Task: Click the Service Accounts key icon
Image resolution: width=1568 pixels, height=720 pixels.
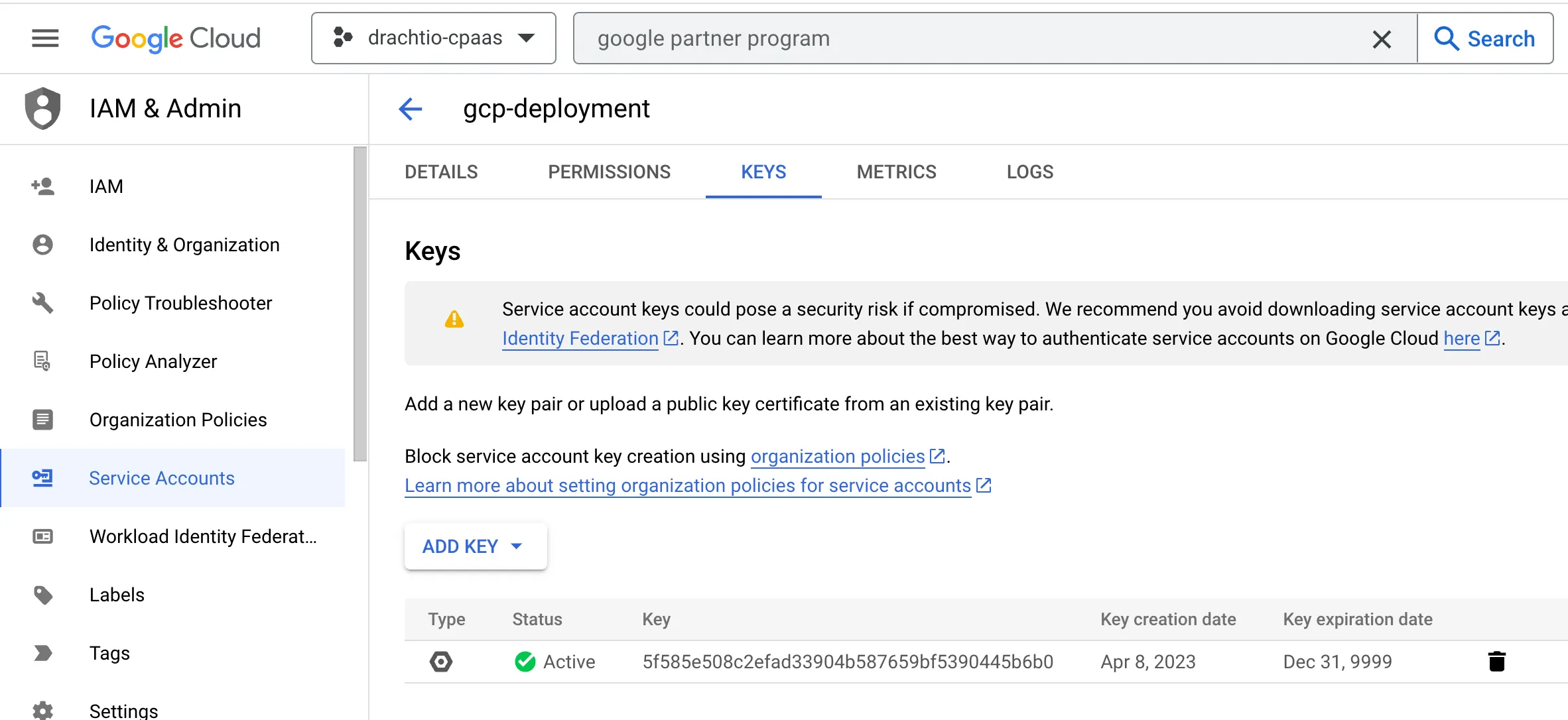Action: (x=43, y=478)
